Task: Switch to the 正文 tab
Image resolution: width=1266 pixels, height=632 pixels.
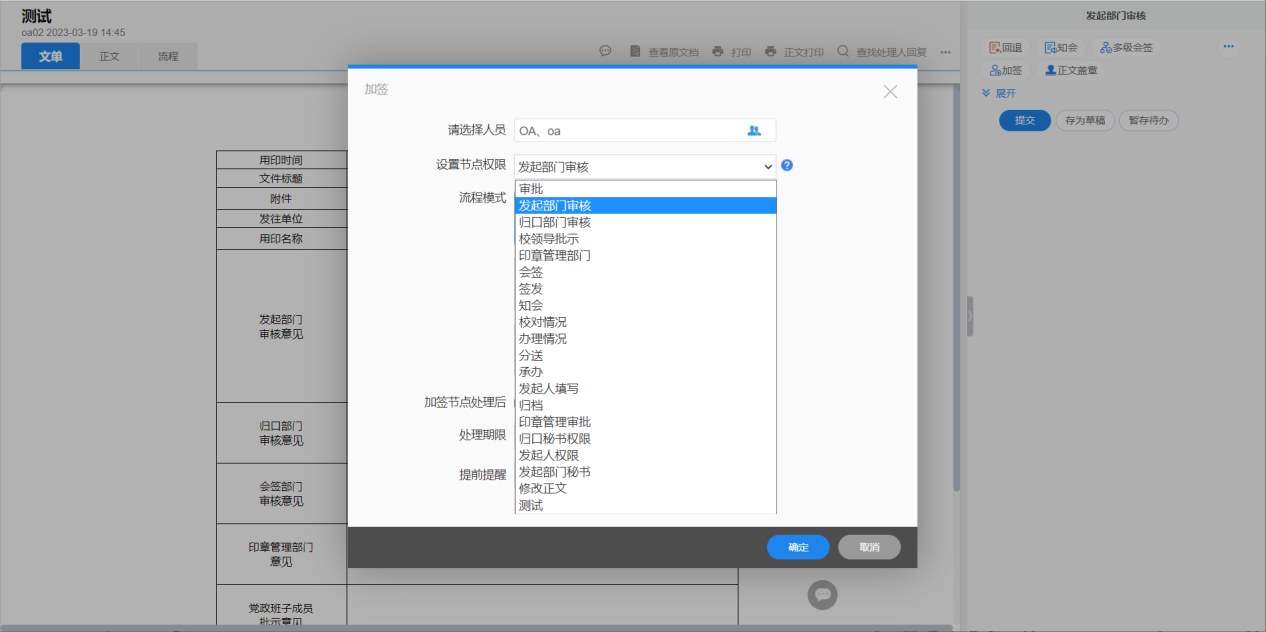Action: point(109,56)
